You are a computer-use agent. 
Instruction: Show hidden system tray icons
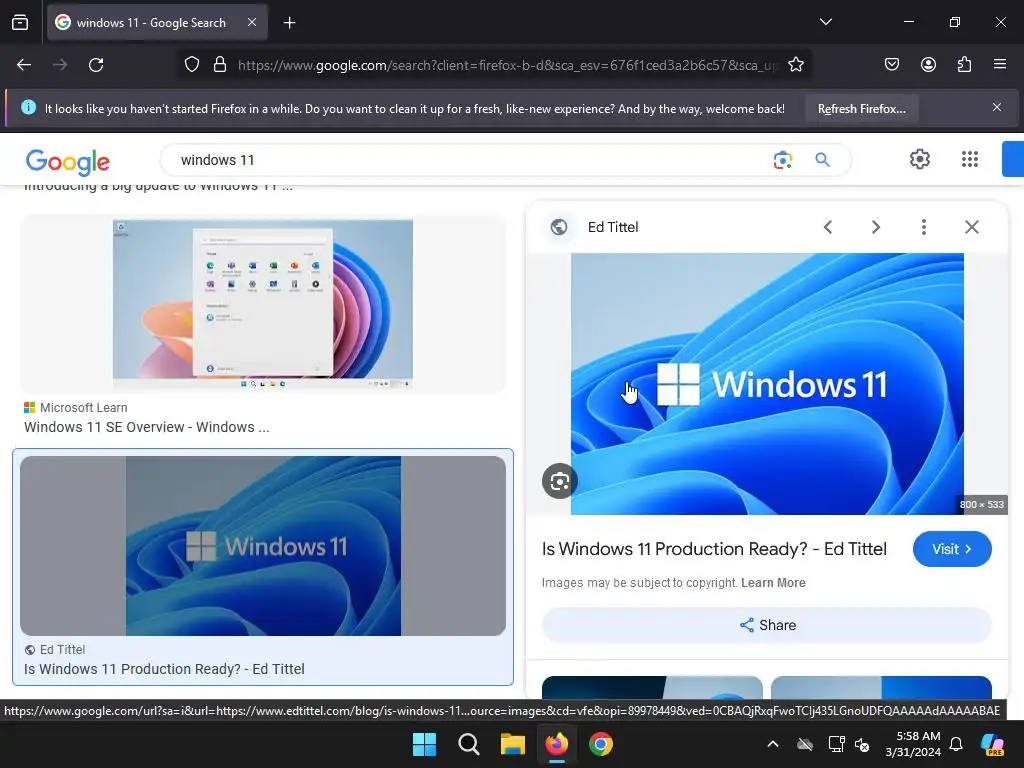(773, 744)
